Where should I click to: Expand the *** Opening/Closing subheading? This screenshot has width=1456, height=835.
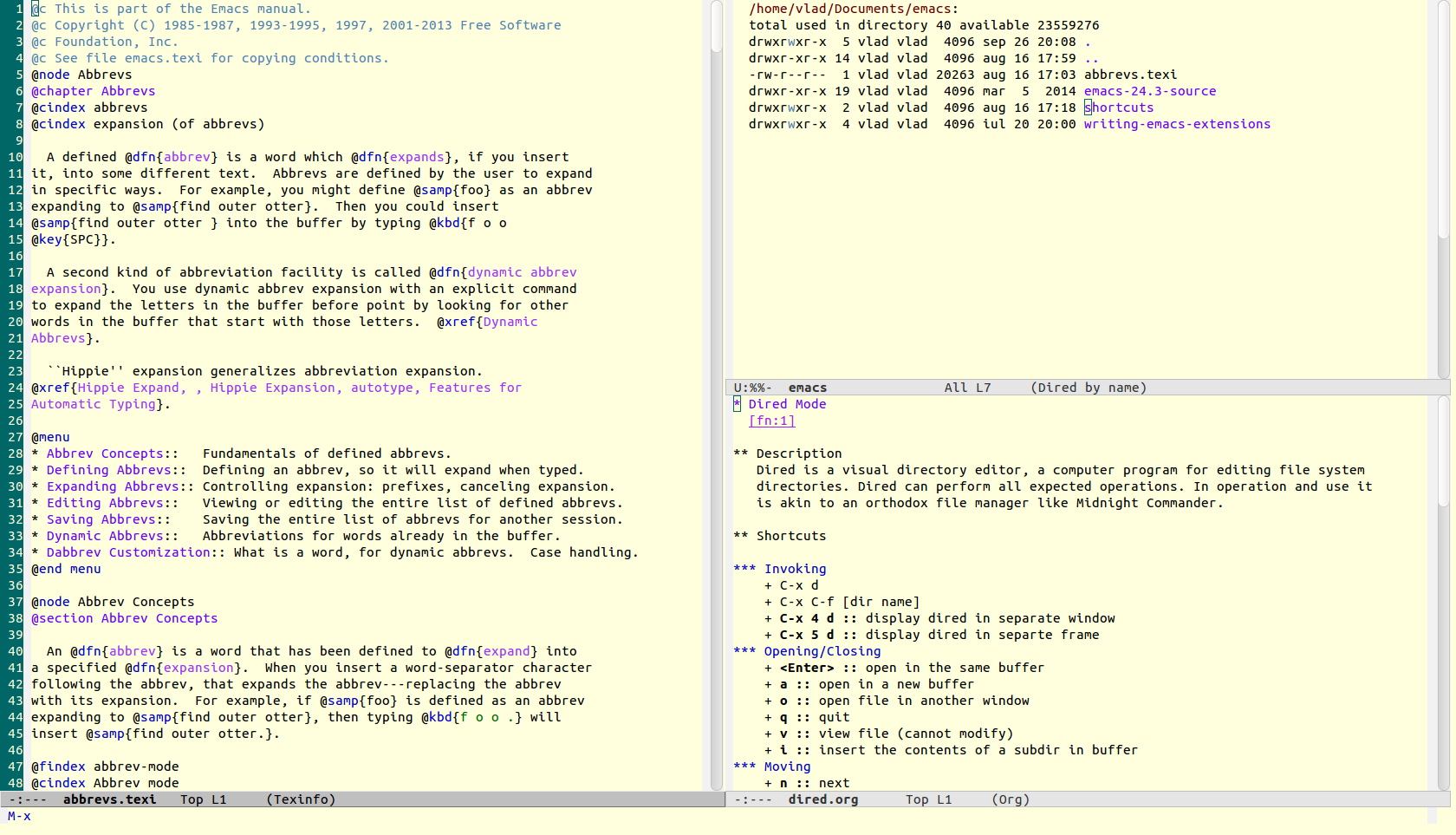coord(807,651)
